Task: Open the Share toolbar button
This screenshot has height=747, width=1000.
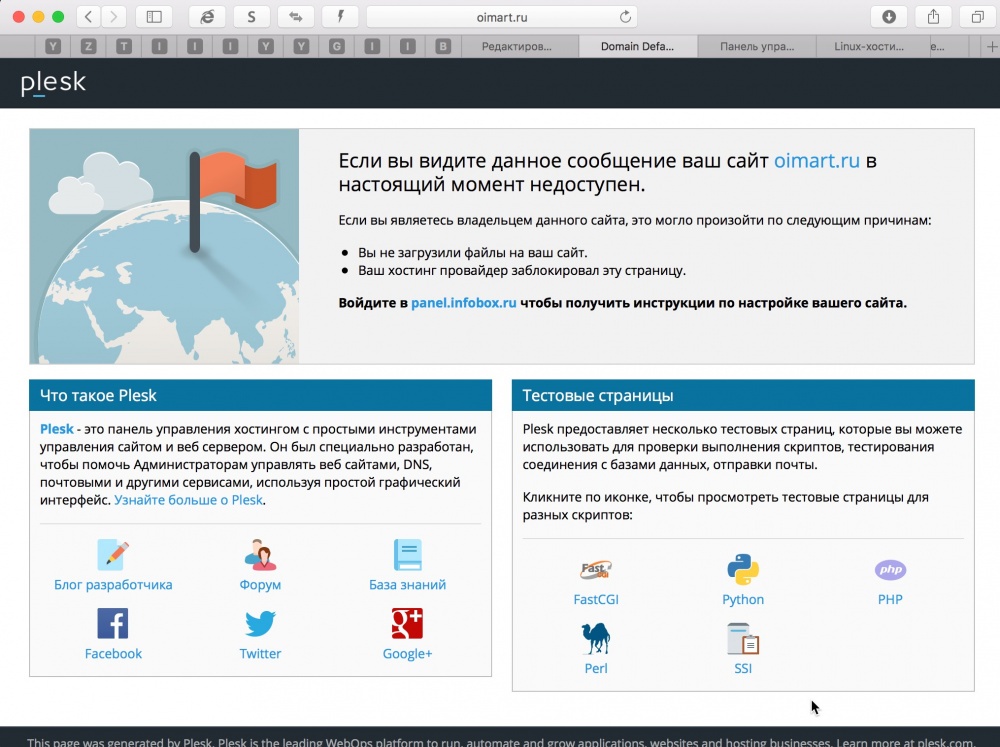Action: 933,17
